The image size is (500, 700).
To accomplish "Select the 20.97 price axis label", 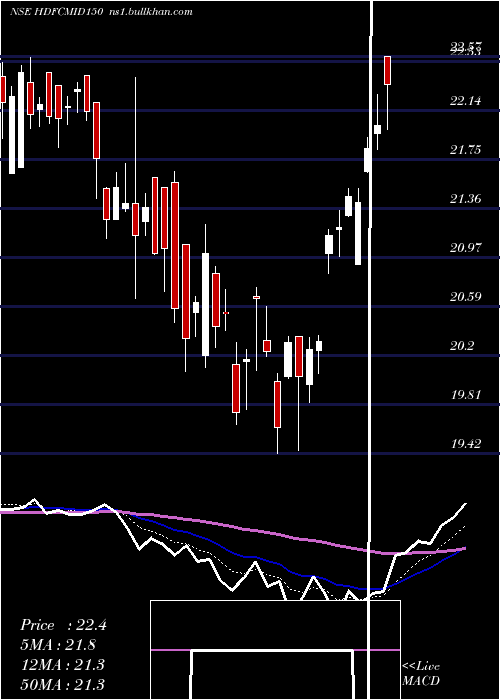I will pos(466,248).
